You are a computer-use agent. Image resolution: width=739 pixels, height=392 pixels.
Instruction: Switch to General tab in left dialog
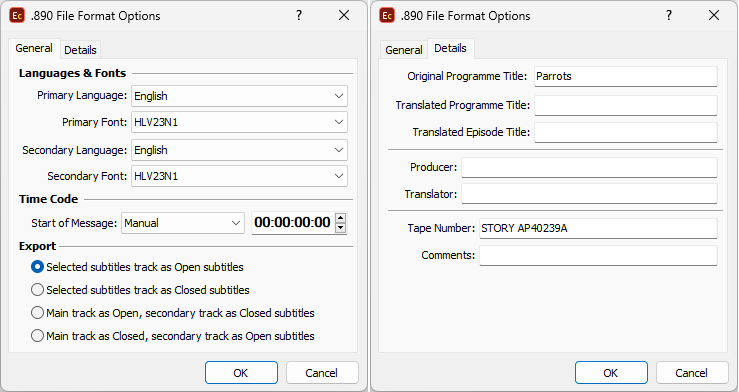click(34, 49)
